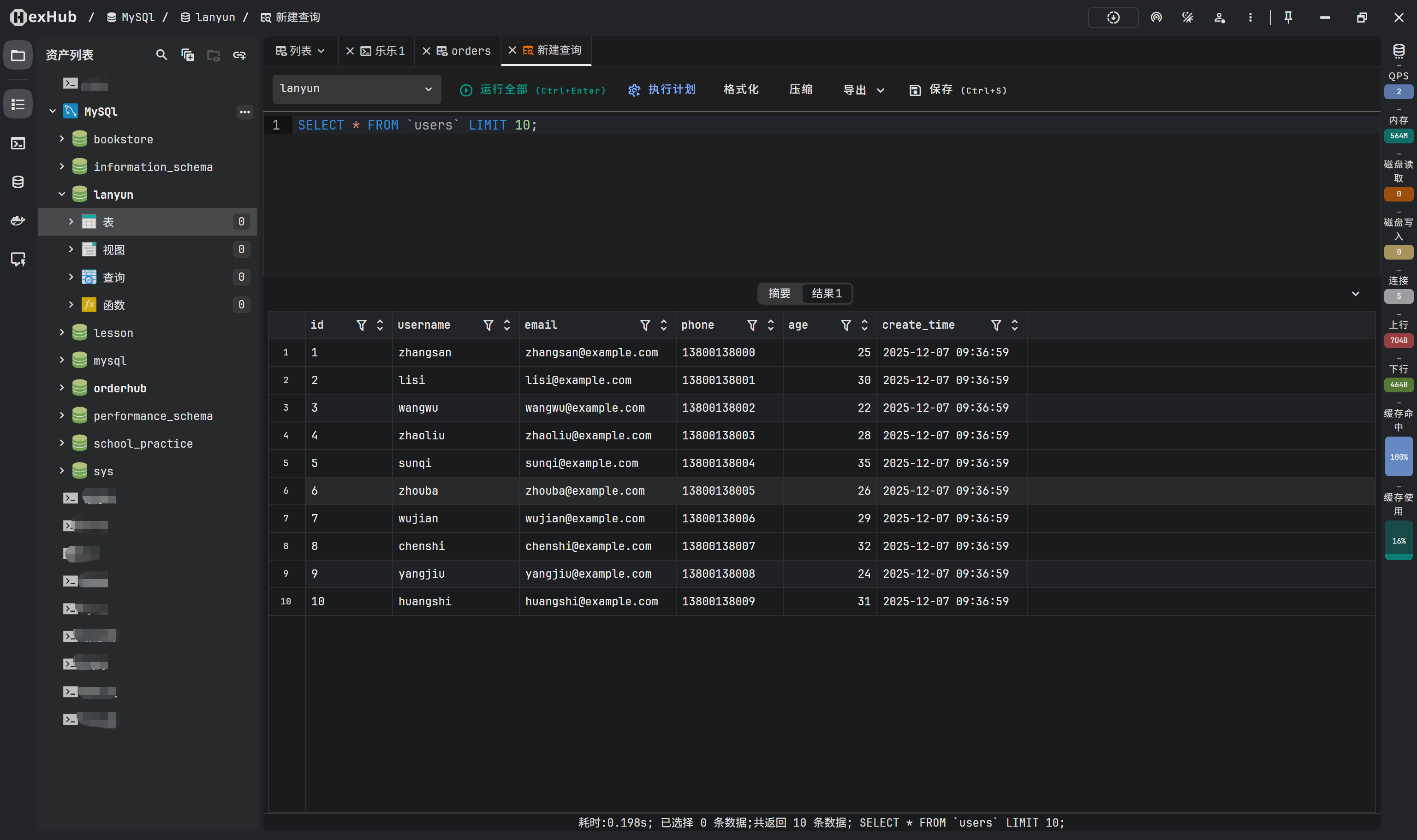The height and width of the screenshot is (840, 1417).
Task: Toggle sort order on the age column
Action: click(x=864, y=325)
